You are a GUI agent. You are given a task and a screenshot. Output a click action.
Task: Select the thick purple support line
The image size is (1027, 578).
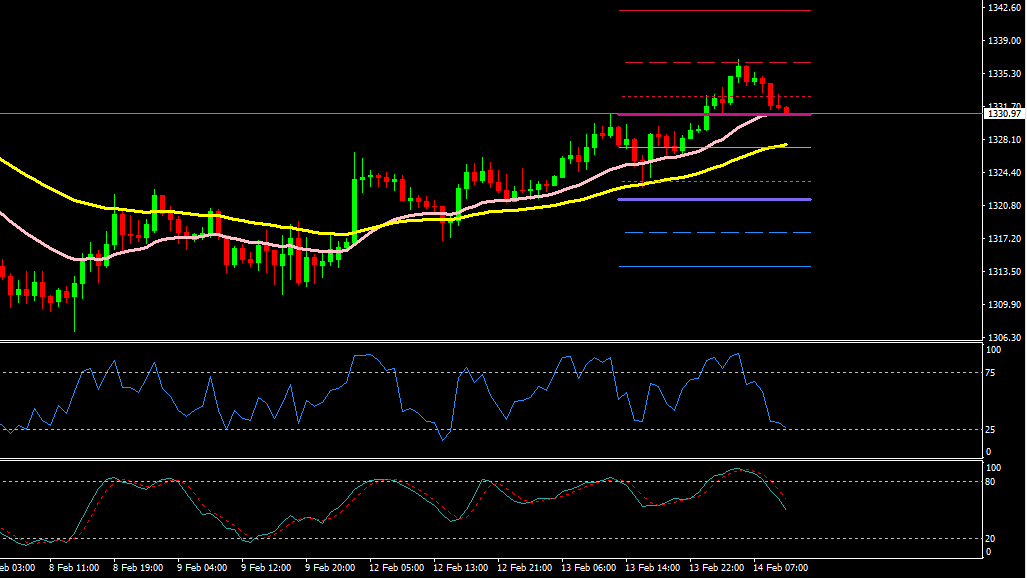pyautogui.click(x=715, y=199)
